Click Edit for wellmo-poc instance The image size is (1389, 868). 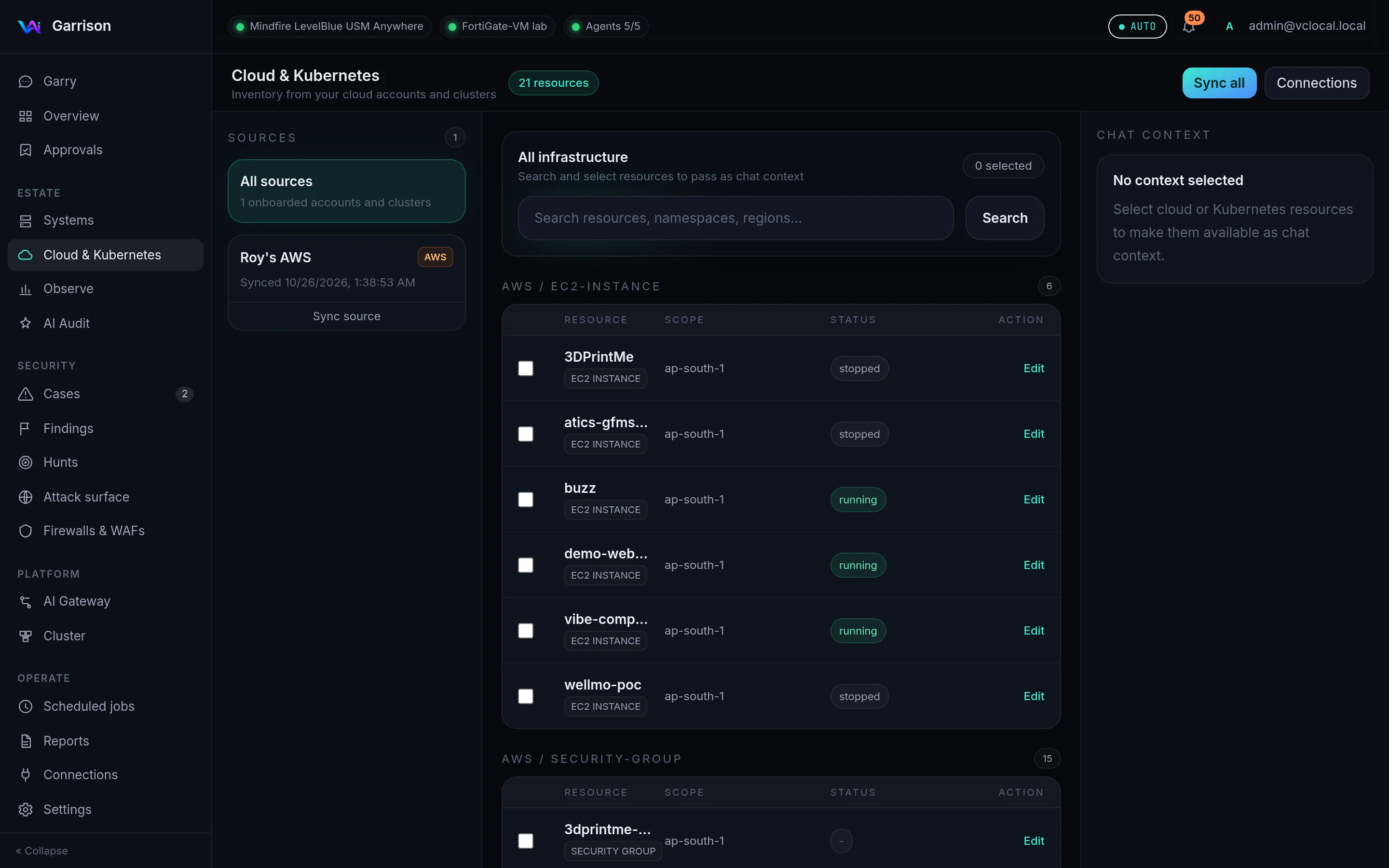[1034, 696]
